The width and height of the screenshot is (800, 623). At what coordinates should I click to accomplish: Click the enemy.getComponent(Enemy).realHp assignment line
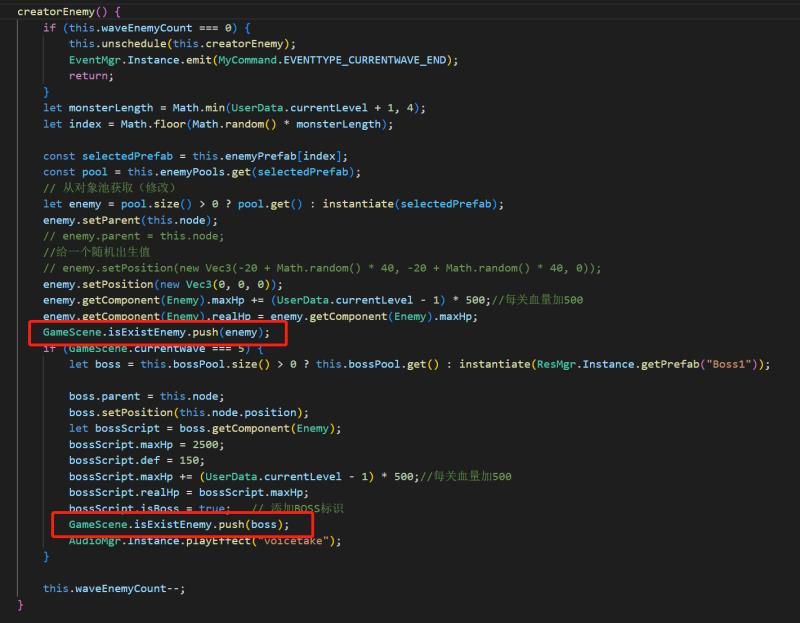point(260,316)
